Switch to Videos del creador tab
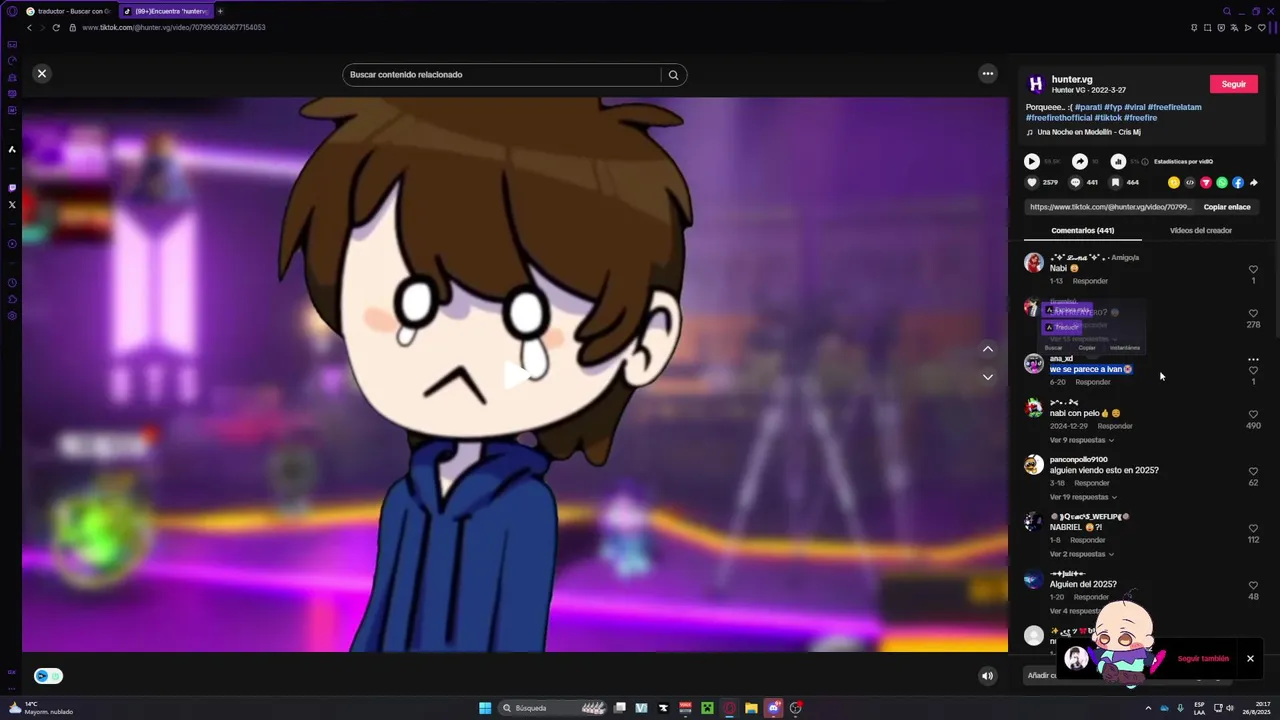The height and width of the screenshot is (720, 1280). (x=1200, y=230)
